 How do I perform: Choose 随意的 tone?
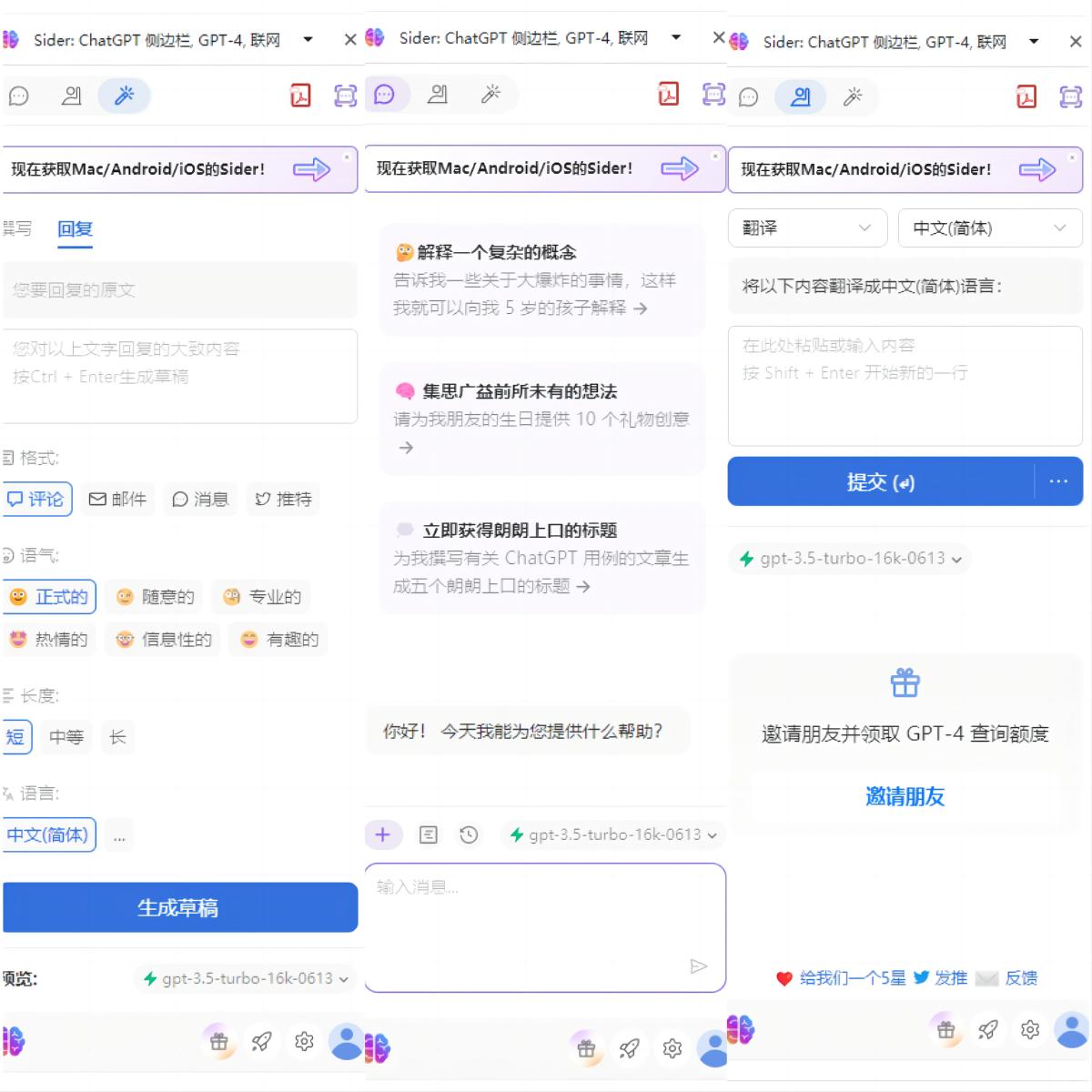[156, 597]
